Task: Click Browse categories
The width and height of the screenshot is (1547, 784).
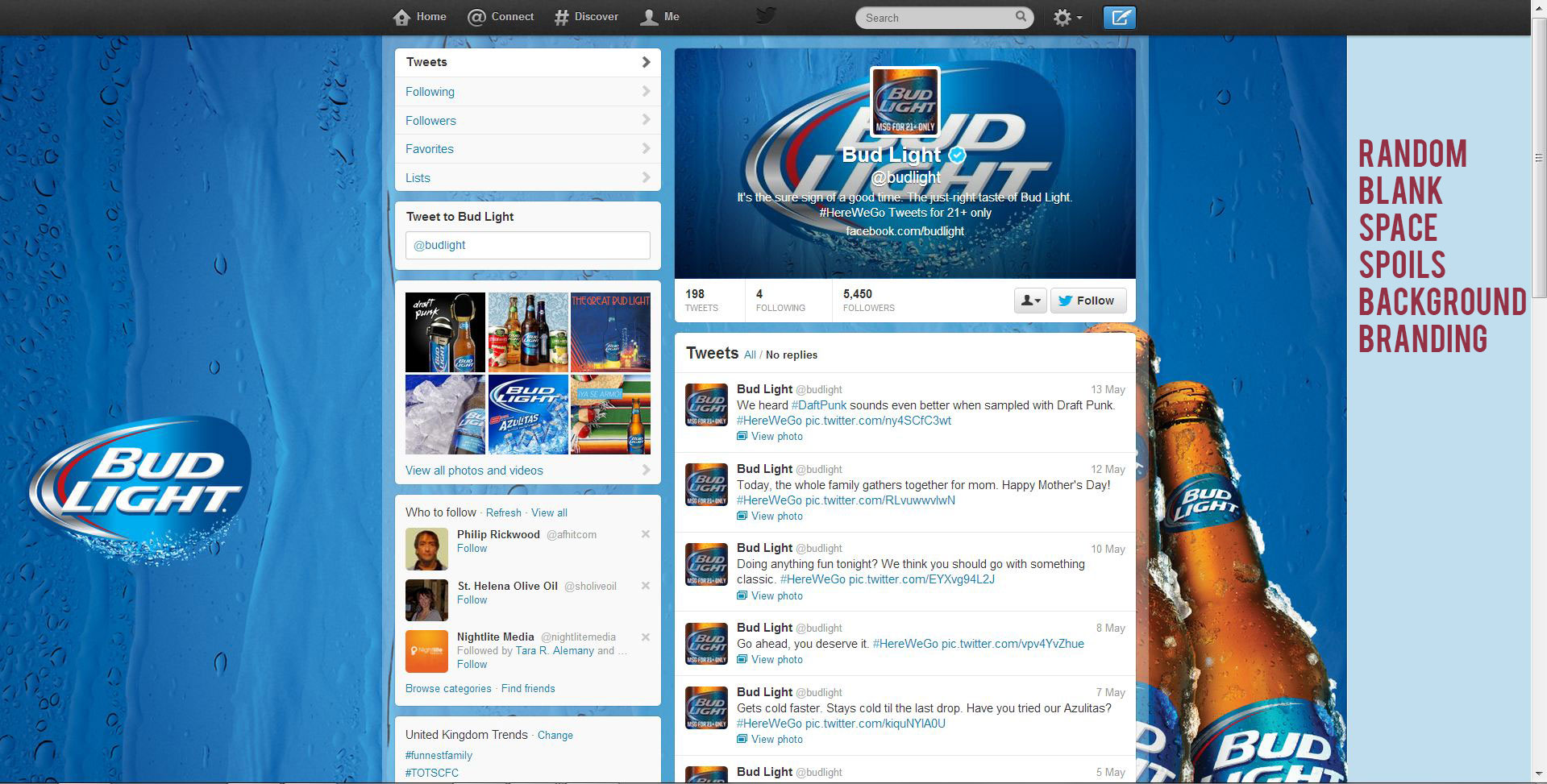Action: pyautogui.click(x=448, y=688)
